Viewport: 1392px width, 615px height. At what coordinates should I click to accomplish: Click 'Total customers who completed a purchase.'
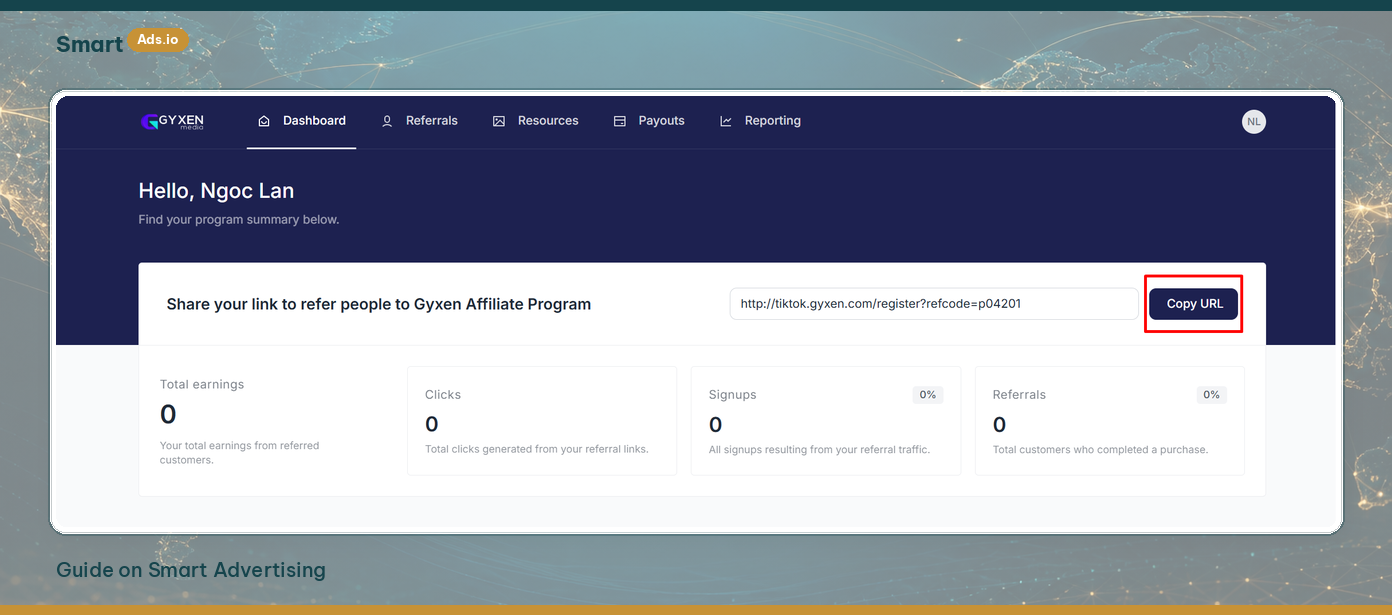pyautogui.click(x=1101, y=449)
